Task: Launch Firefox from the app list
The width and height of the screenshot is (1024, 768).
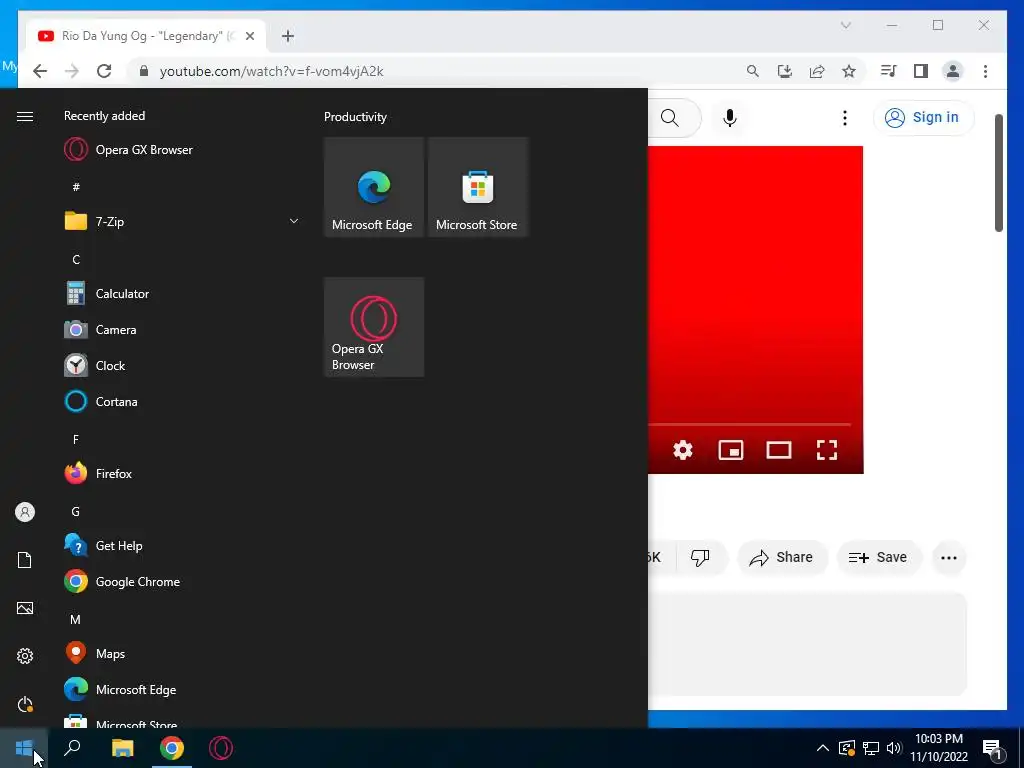Action: pyautogui.click(x=180, y=473)
